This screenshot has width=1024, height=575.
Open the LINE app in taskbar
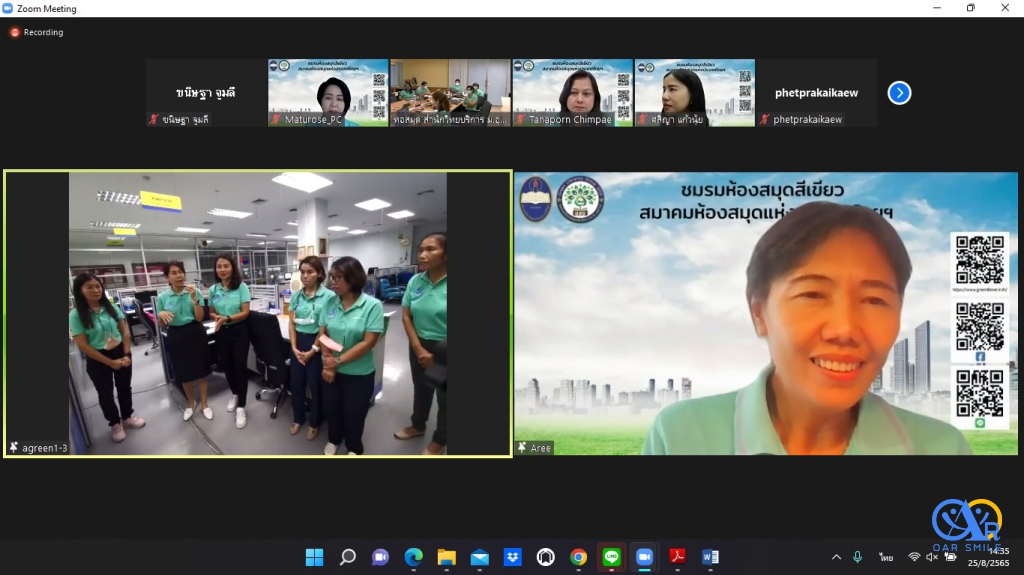click(611, 557)
